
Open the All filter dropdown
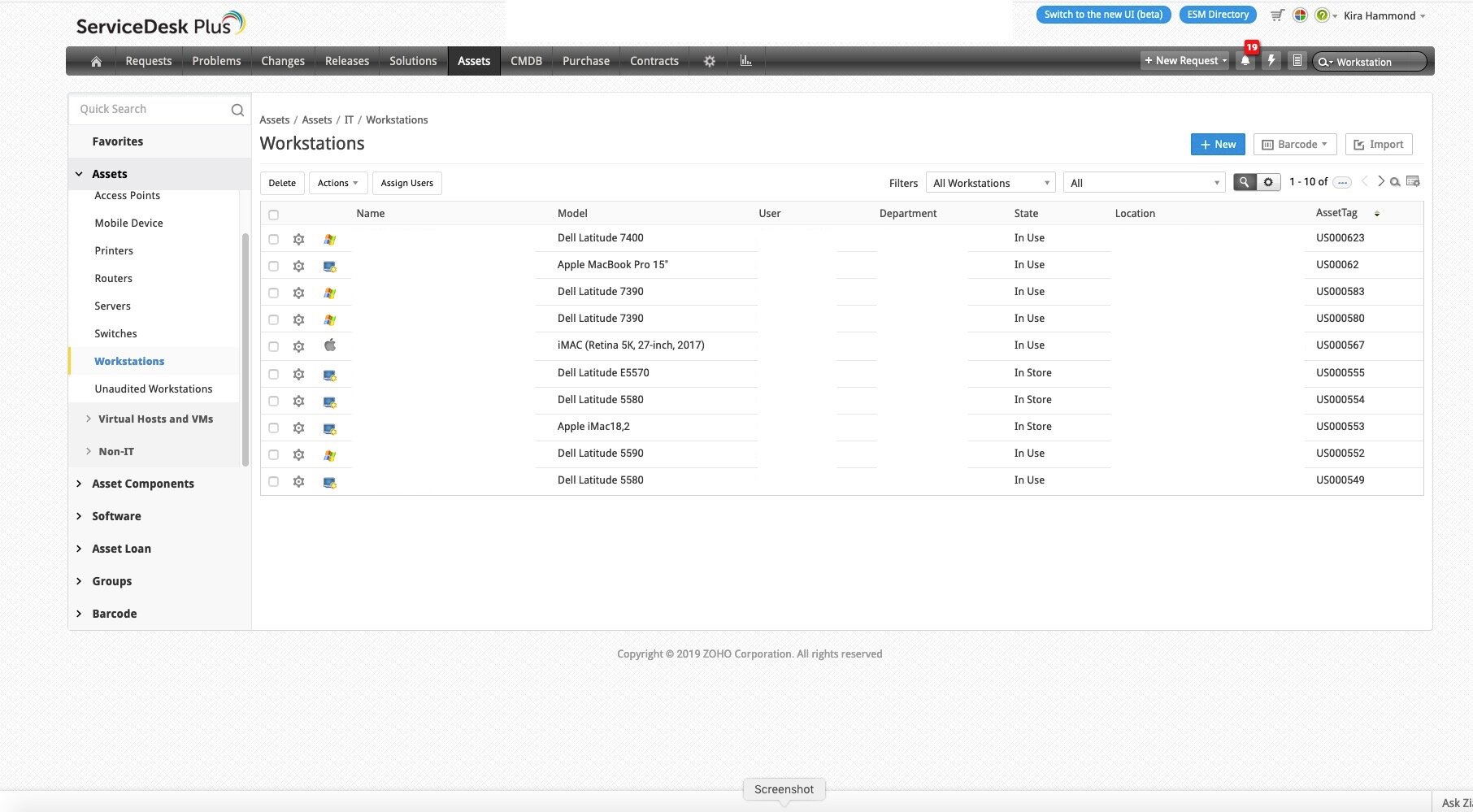click(1144, 183)
